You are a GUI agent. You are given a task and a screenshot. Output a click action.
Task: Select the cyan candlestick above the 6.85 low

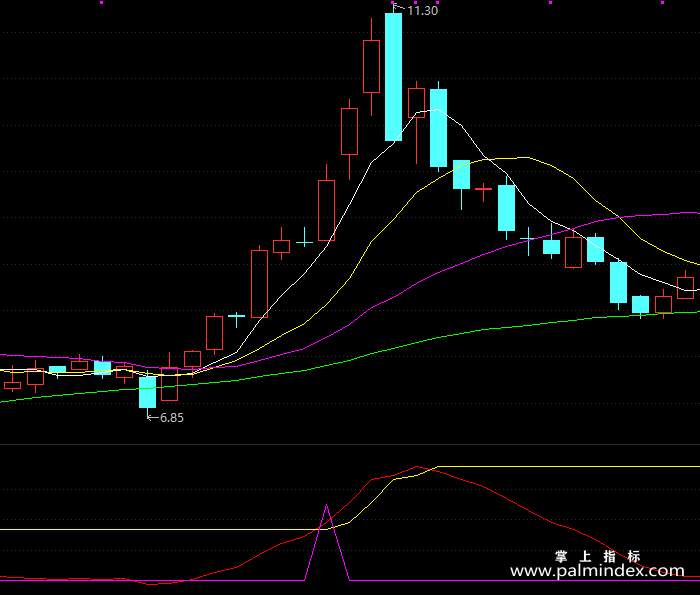click(x=148, y=392)
